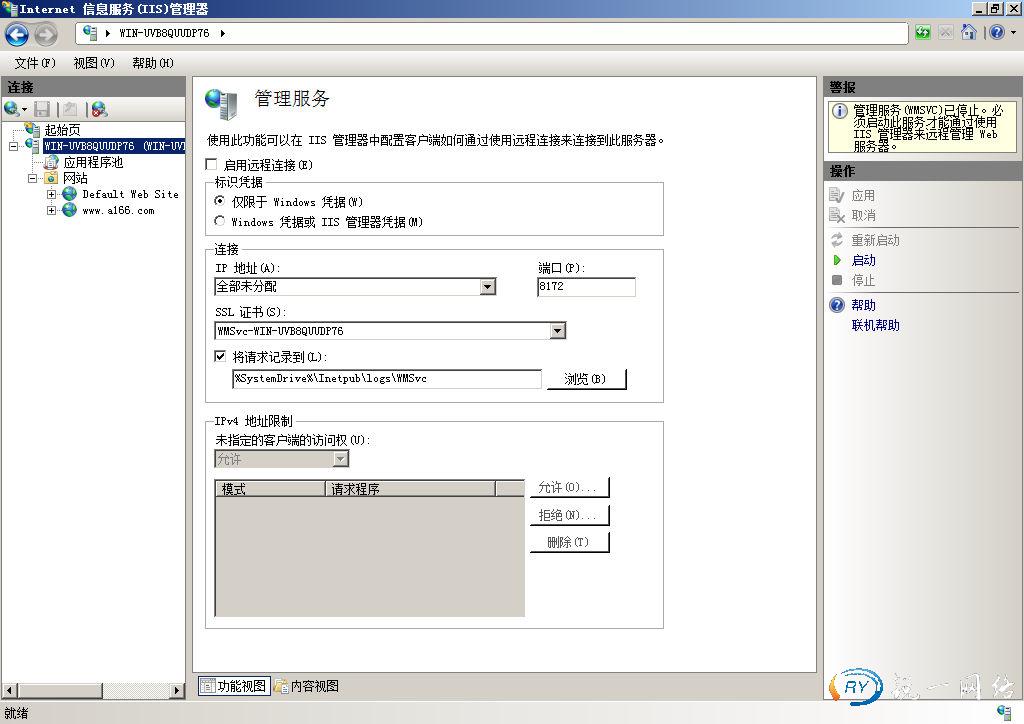
Task: Expand the Default Web Site tree node
Action: click(52, 194)
